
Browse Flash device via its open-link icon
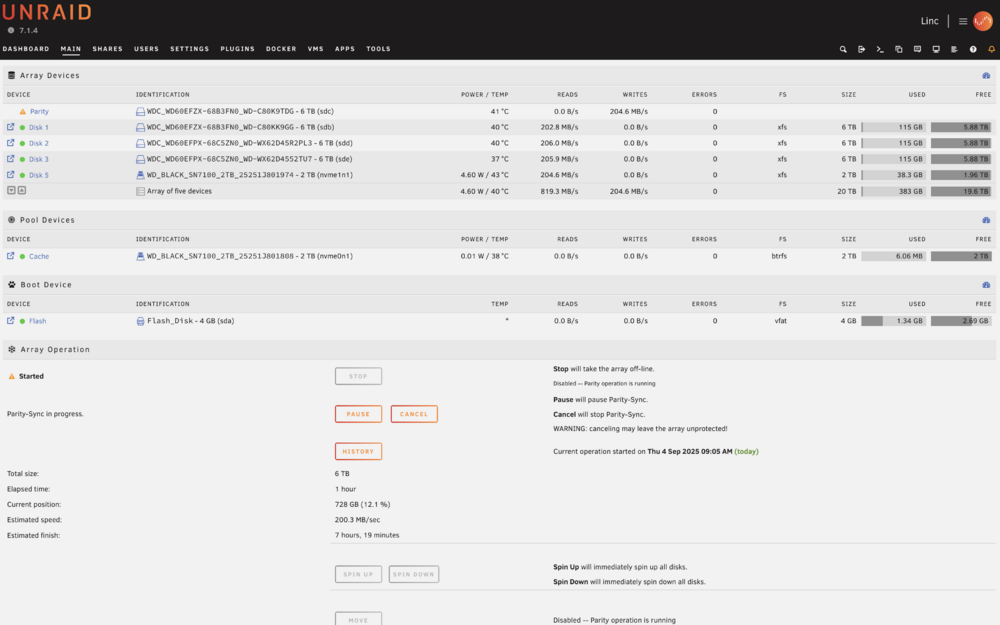click(10, 321)
